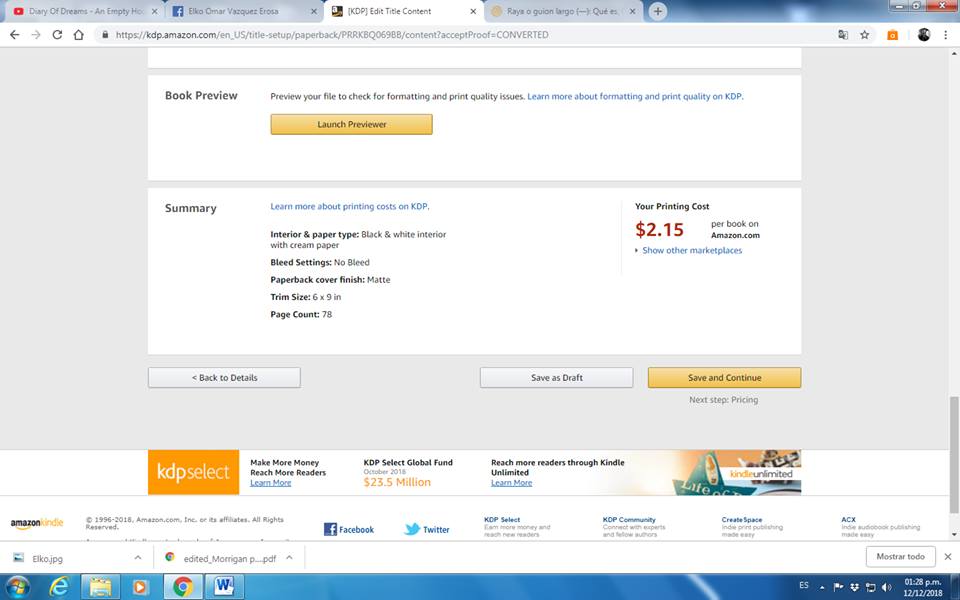Viewport: 960px width, 600px height.
Task: Open a new browser tab
Action: click(x=658, y=11)
